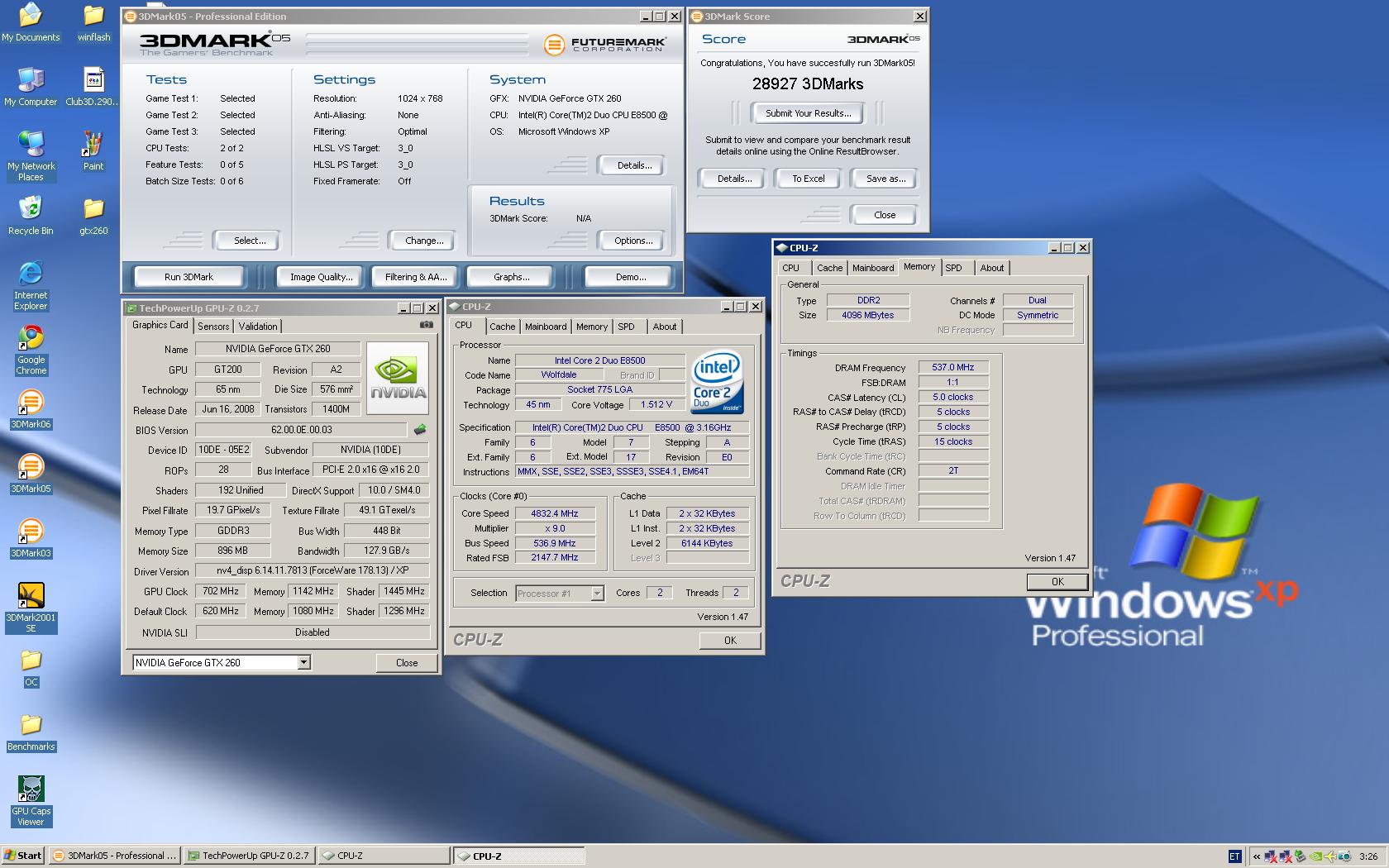This screenshot has height=868, width=1389.
Task: Click the GPU-Z Name field NVIDIA GeForce GTX 260
Action: tap(278, 349)
